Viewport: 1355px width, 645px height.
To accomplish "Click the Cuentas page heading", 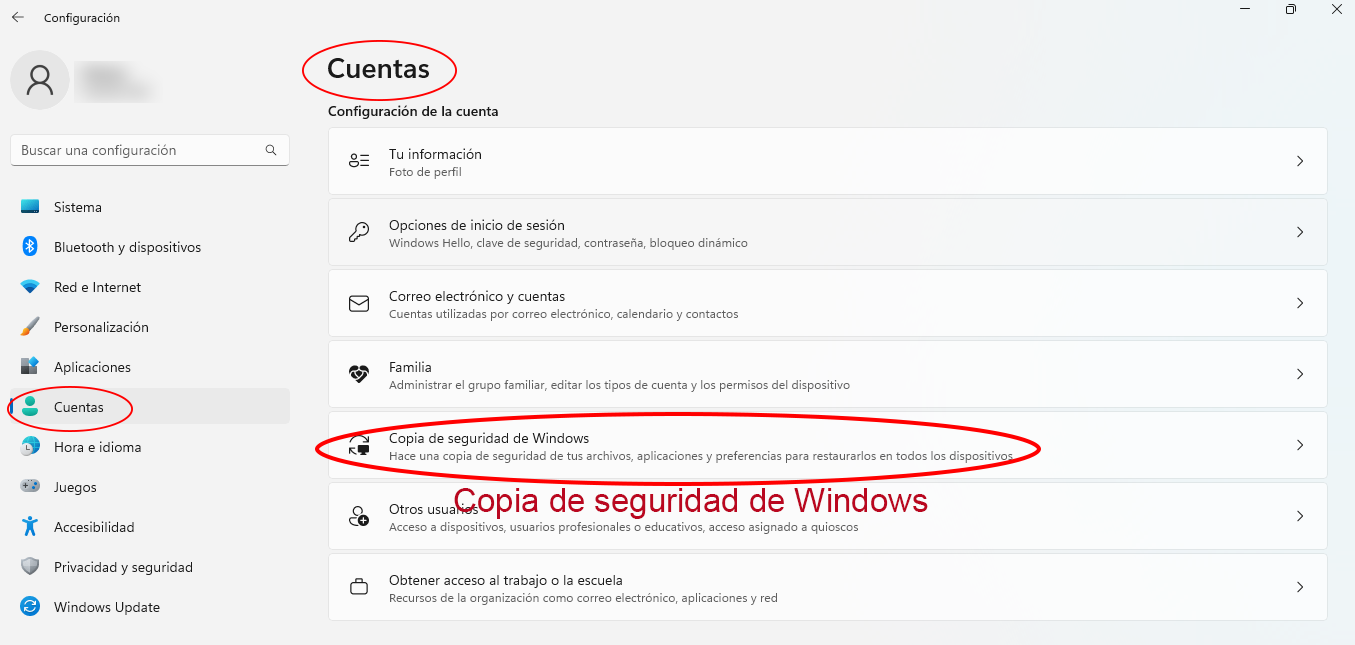I will [378, 69].
